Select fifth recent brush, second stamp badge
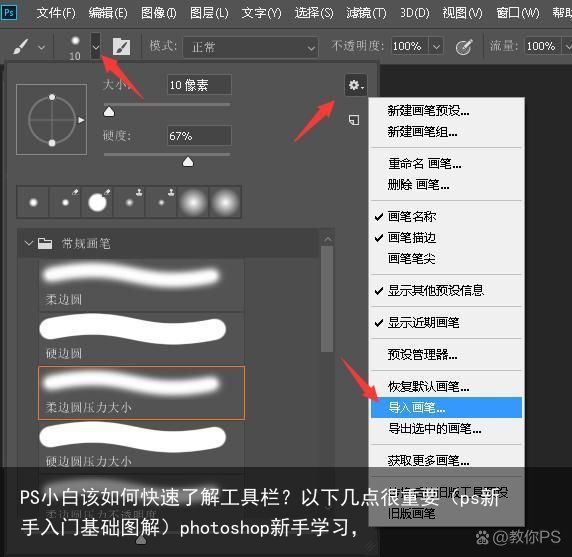The image size is (572, 557). (x=161, y=202)
